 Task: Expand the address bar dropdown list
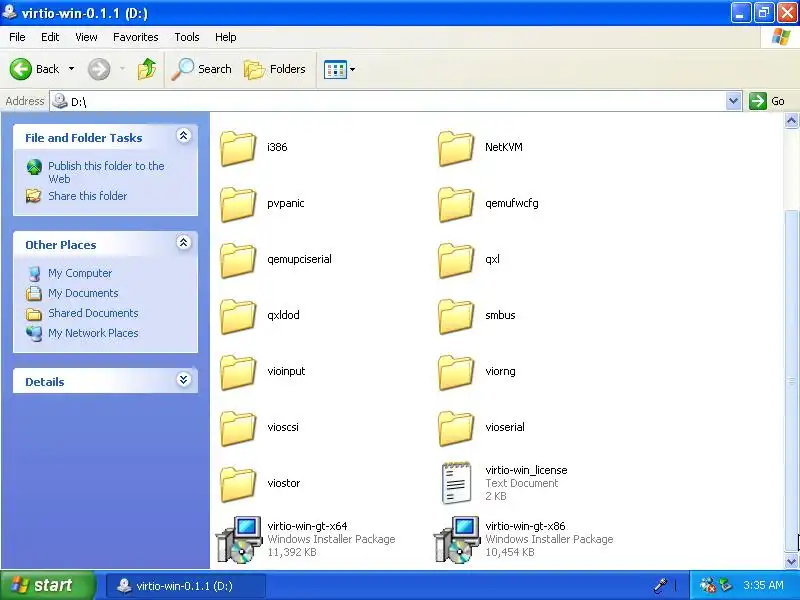point(734,101)
